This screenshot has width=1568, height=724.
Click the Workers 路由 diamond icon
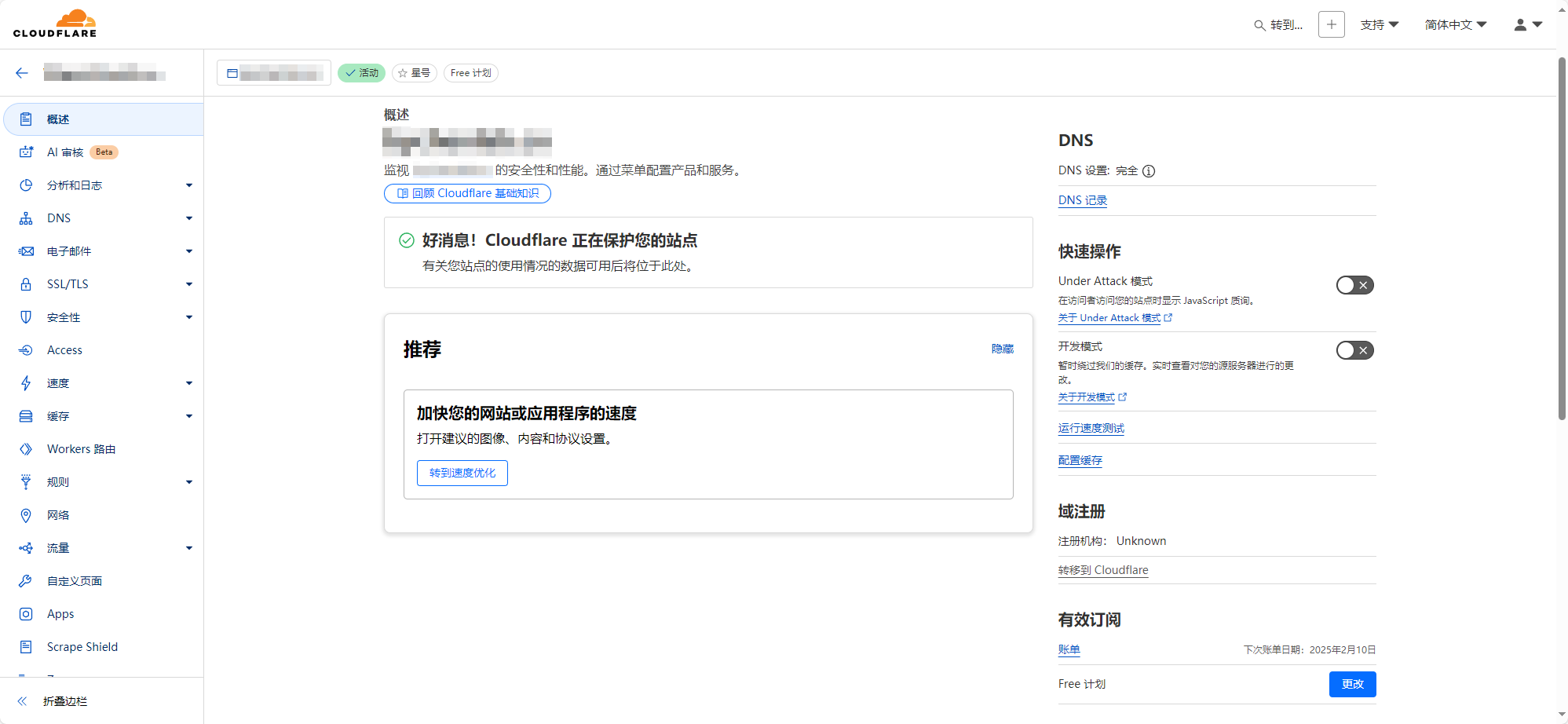pyautogui.click(x=26, y=449)
